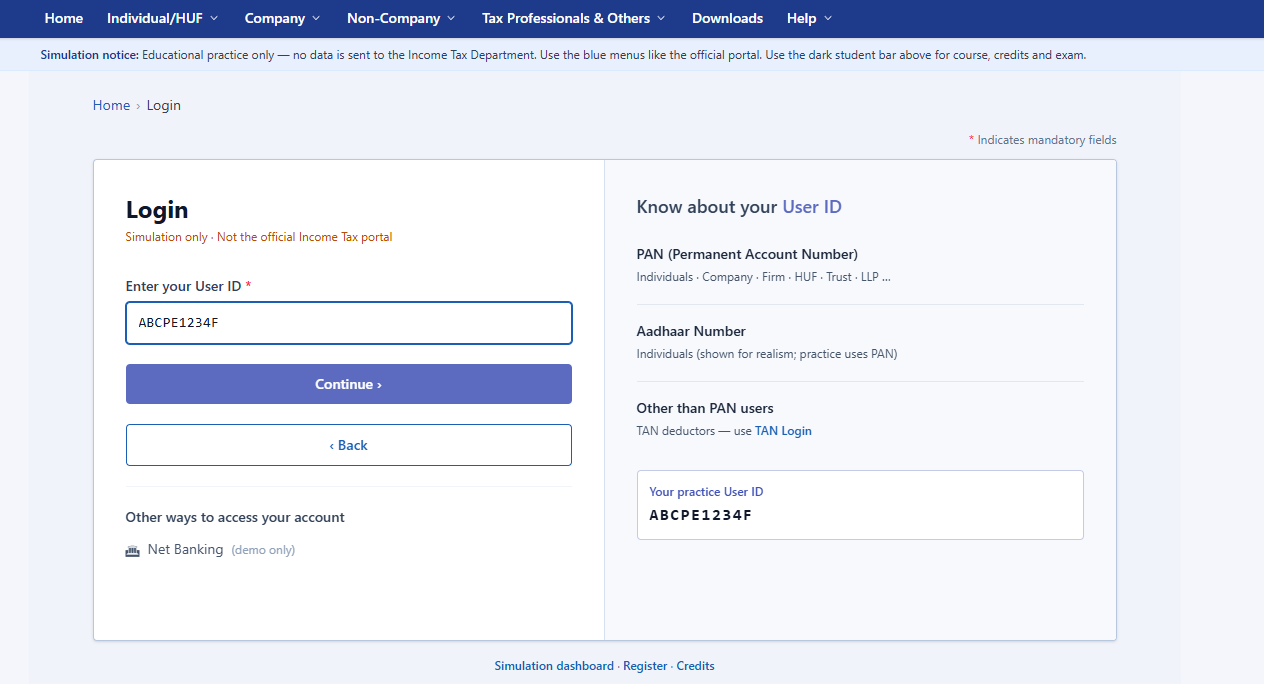This screenshot has width=1264, height=684.
Task: Select the practice User ID ABCPE1234F value
Action: [700, 515]
